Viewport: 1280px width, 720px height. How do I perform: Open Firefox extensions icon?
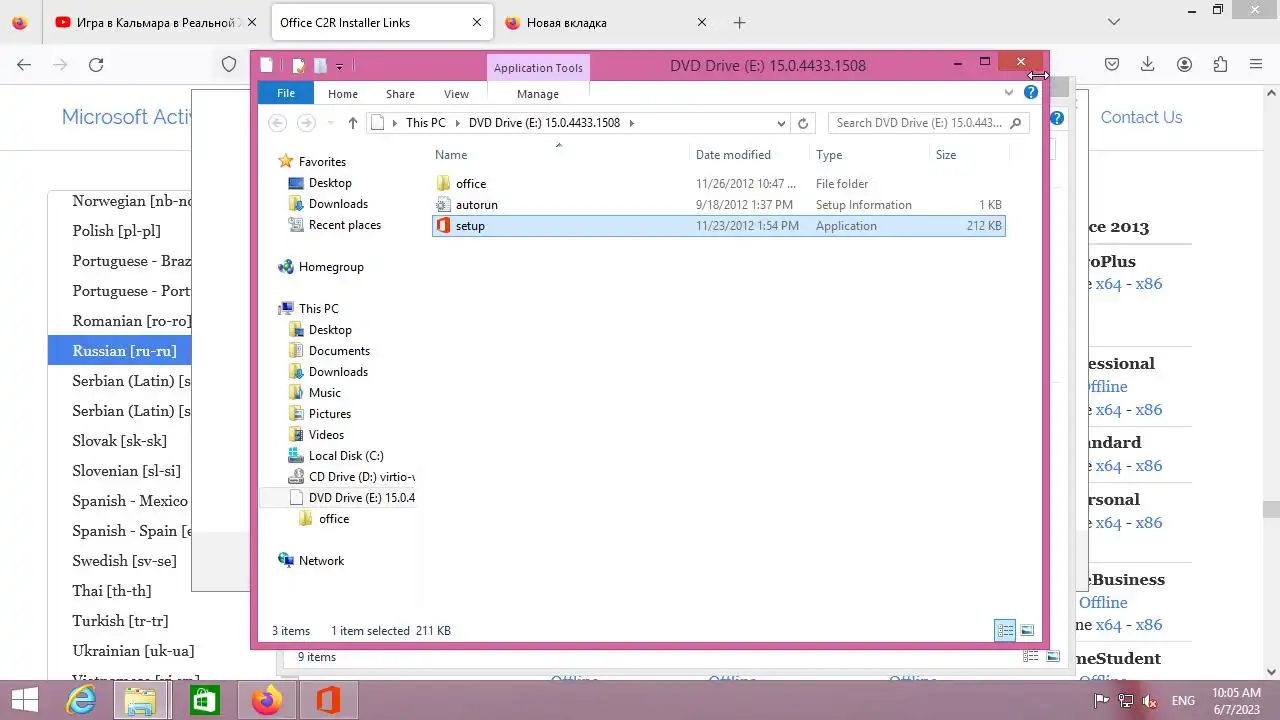pos(1220,65)
